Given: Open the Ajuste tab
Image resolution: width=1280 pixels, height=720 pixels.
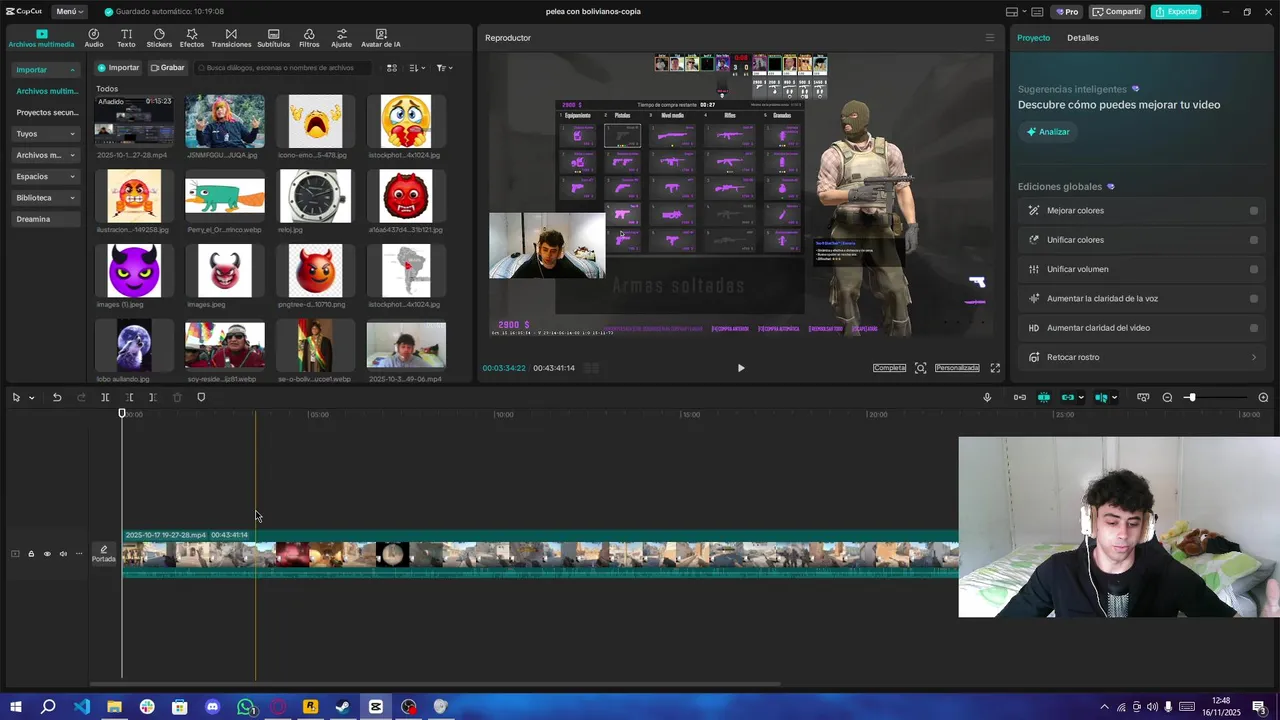Looking at the screenshot, I should pos(342,38).
